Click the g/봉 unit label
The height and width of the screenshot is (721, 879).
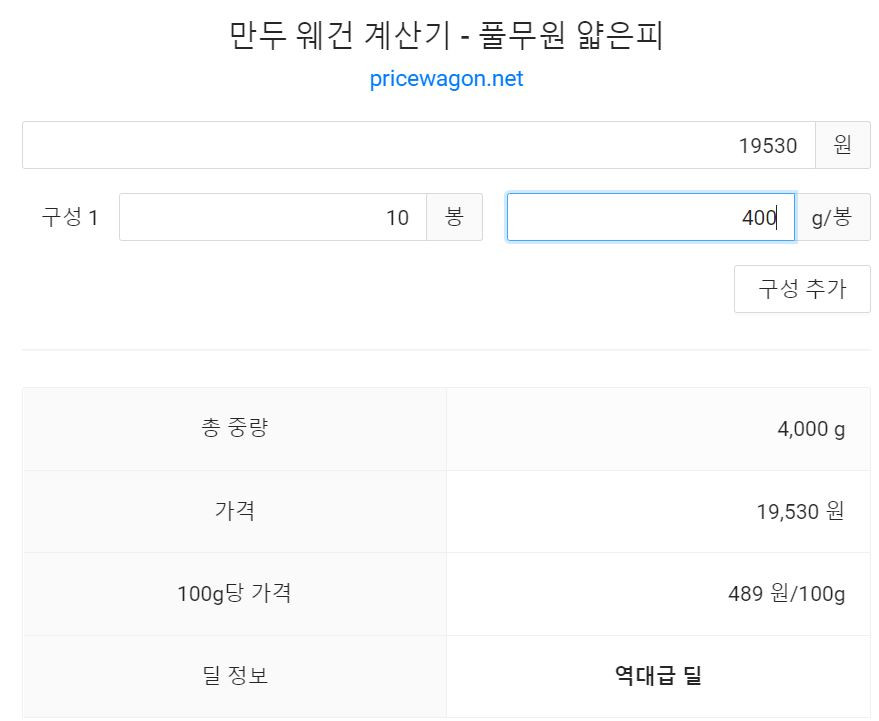point(832,217)
